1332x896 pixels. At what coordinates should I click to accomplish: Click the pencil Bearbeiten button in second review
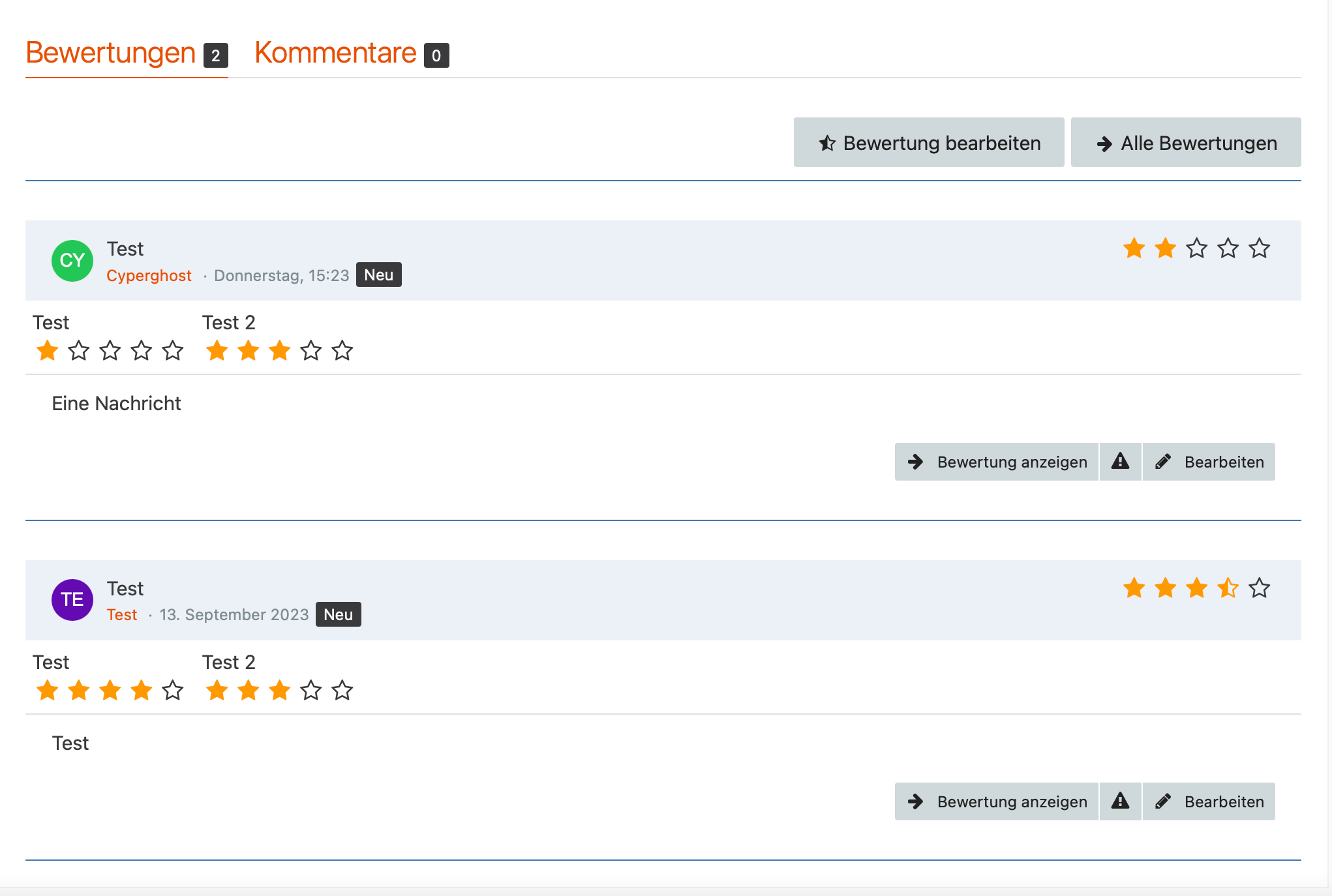tap(1209, 801)
